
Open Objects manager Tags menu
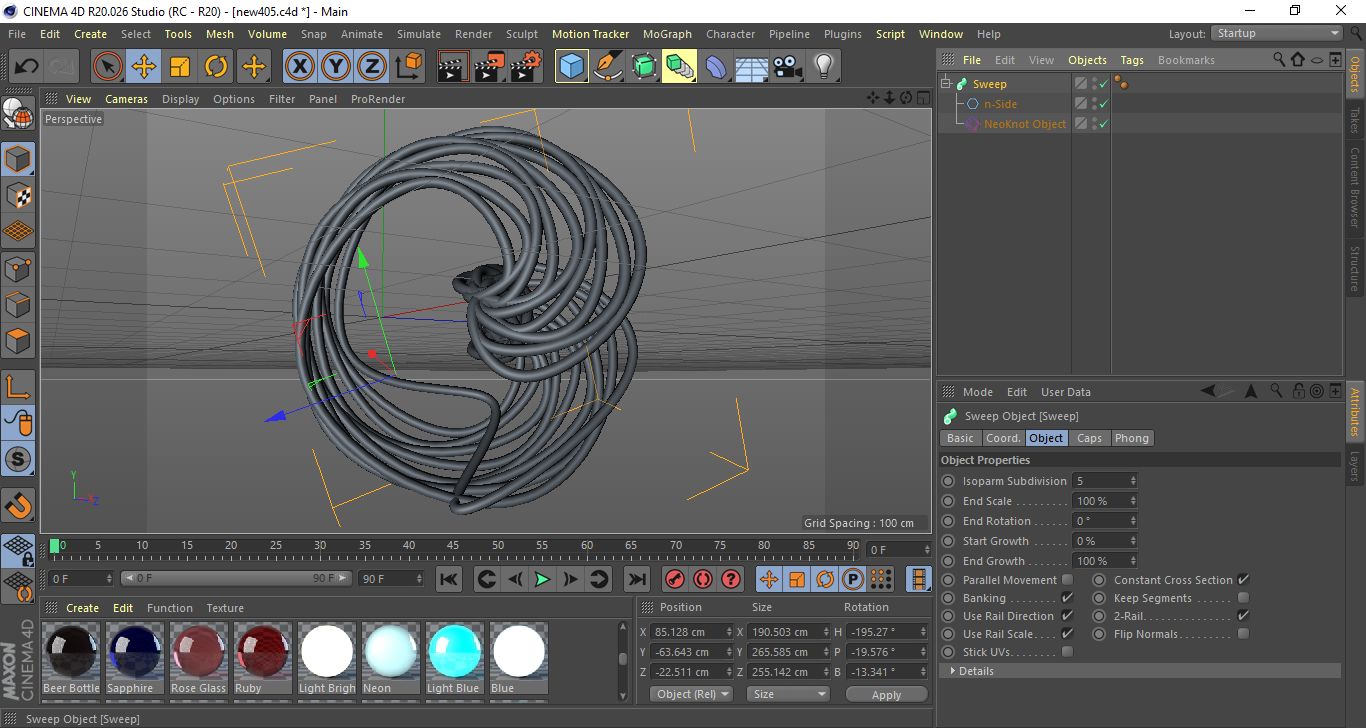pyautogui.click(x=1132, y=60)
